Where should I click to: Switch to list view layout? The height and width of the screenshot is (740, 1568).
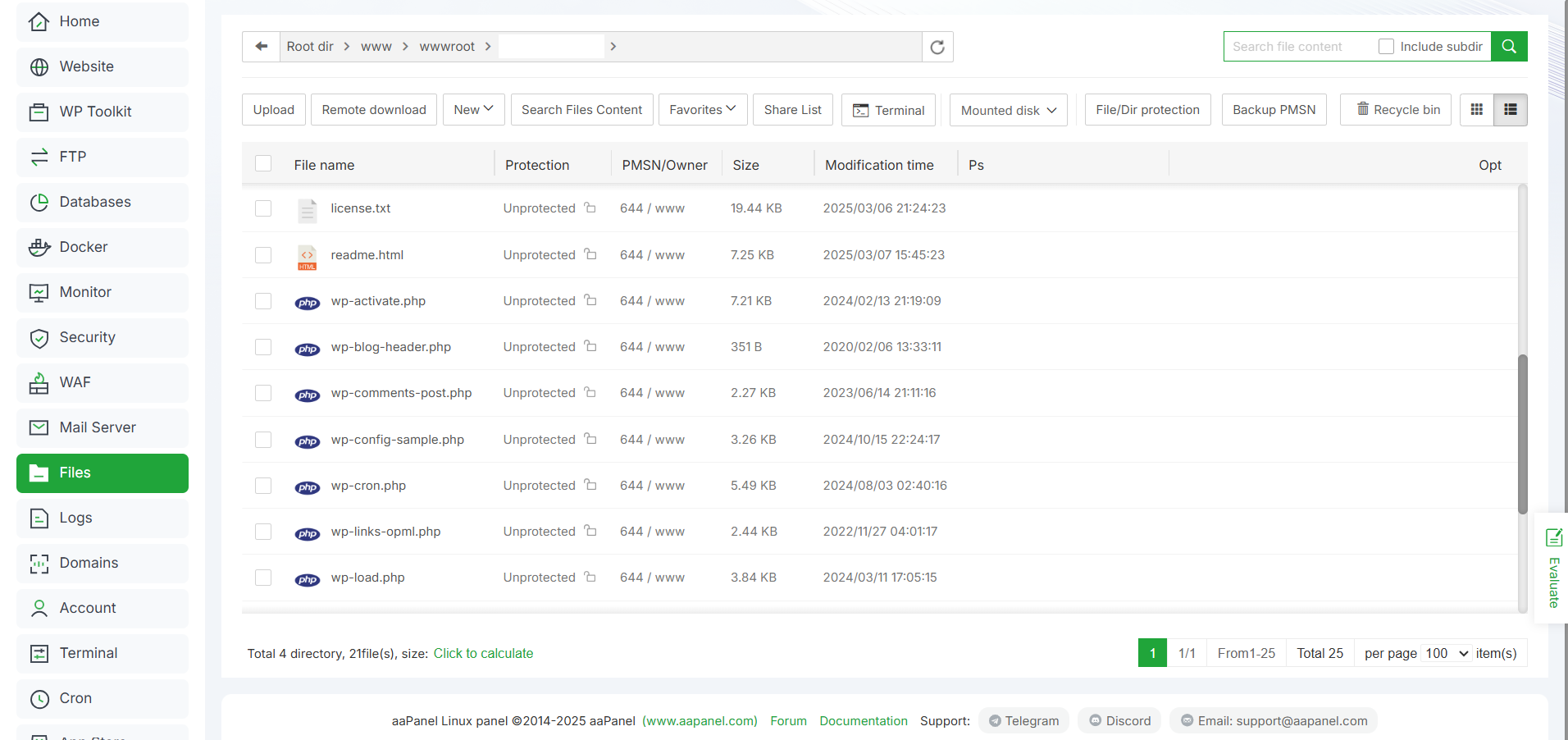1510,110
